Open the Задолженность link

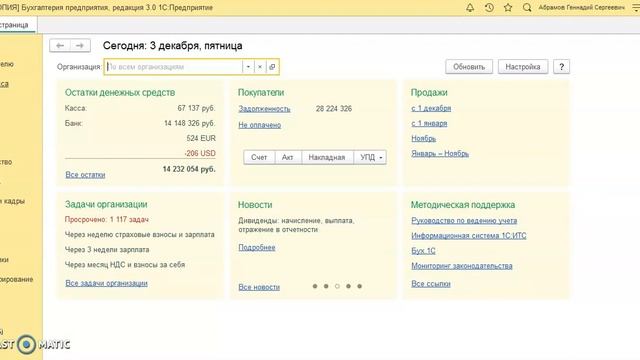coord(264,109)
